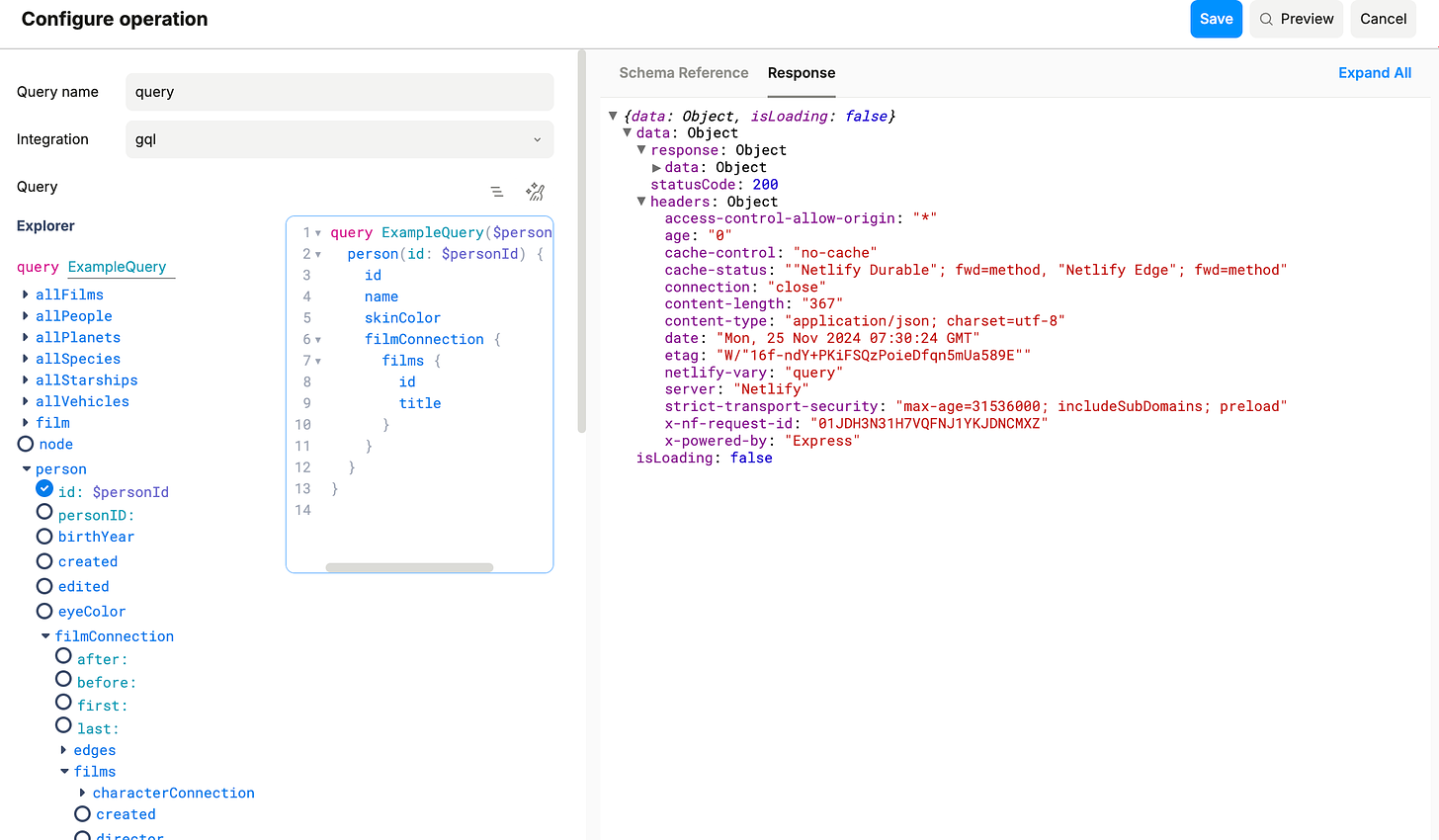Screen dimensions: 1439x840
Task: Fold filmConnection block on line 6
Action: 318,340
